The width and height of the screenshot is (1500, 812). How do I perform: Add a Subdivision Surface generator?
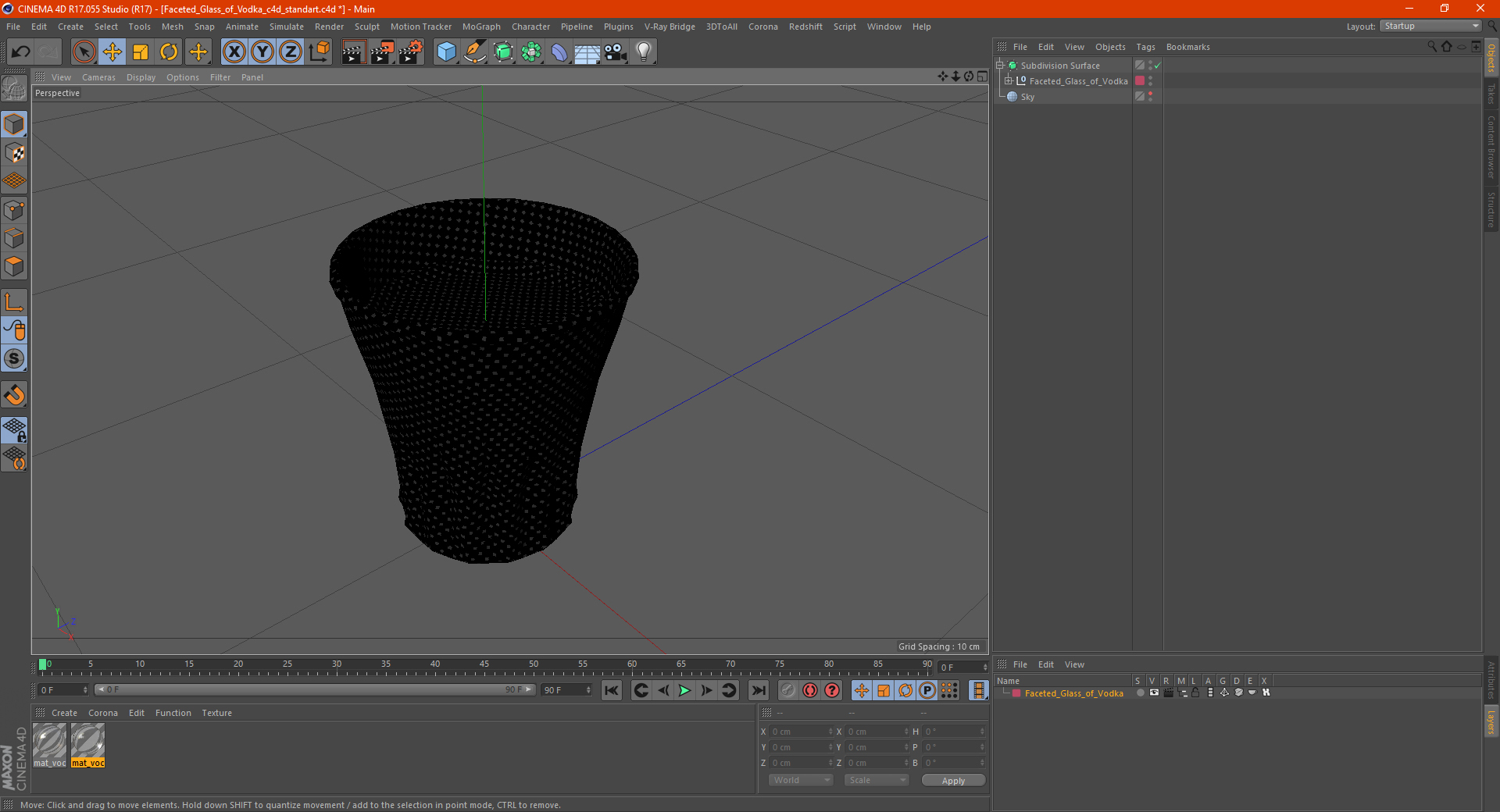tap(503, 52)
